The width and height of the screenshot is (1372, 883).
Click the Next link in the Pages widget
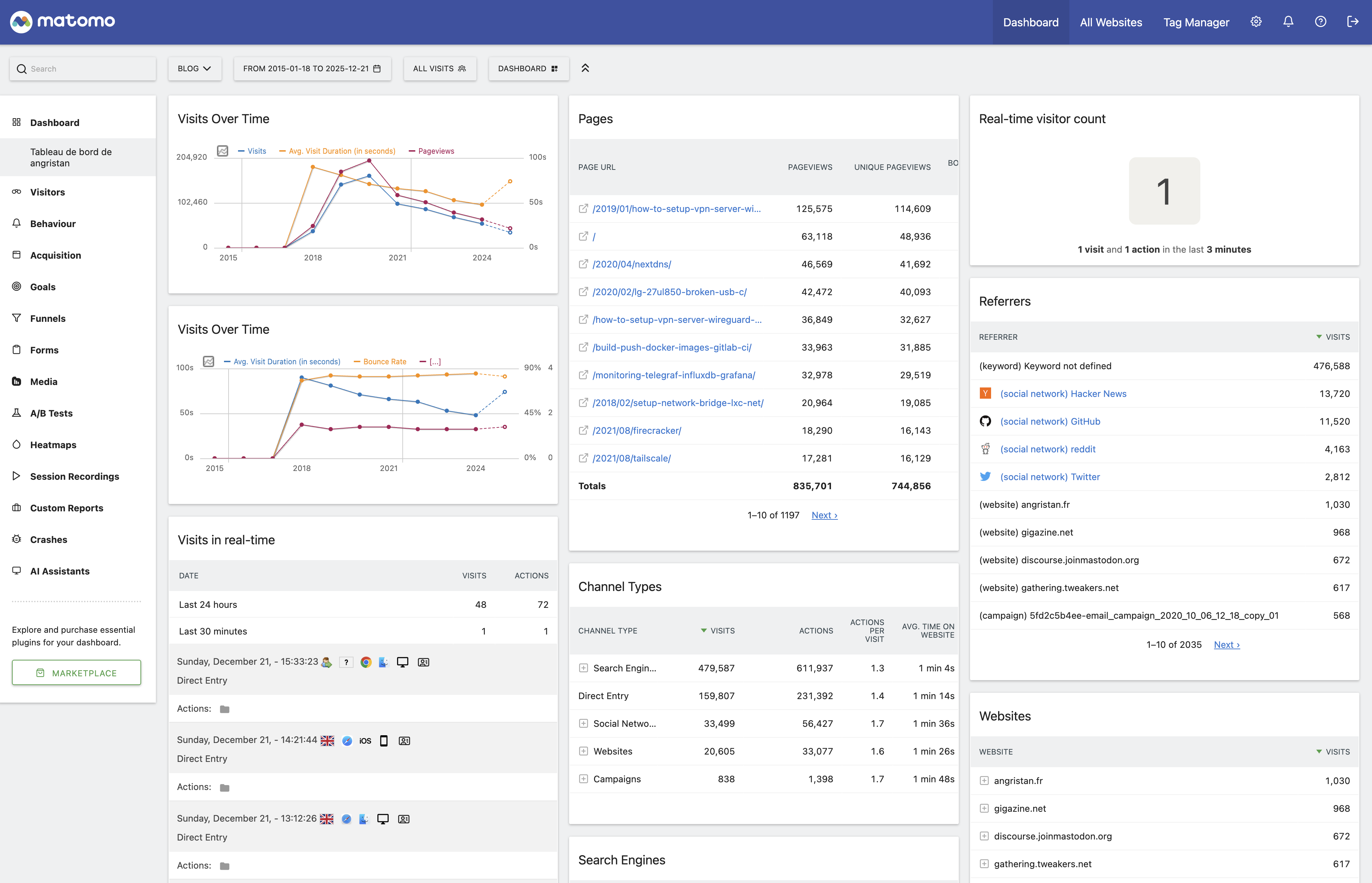[x=824, y=515]
